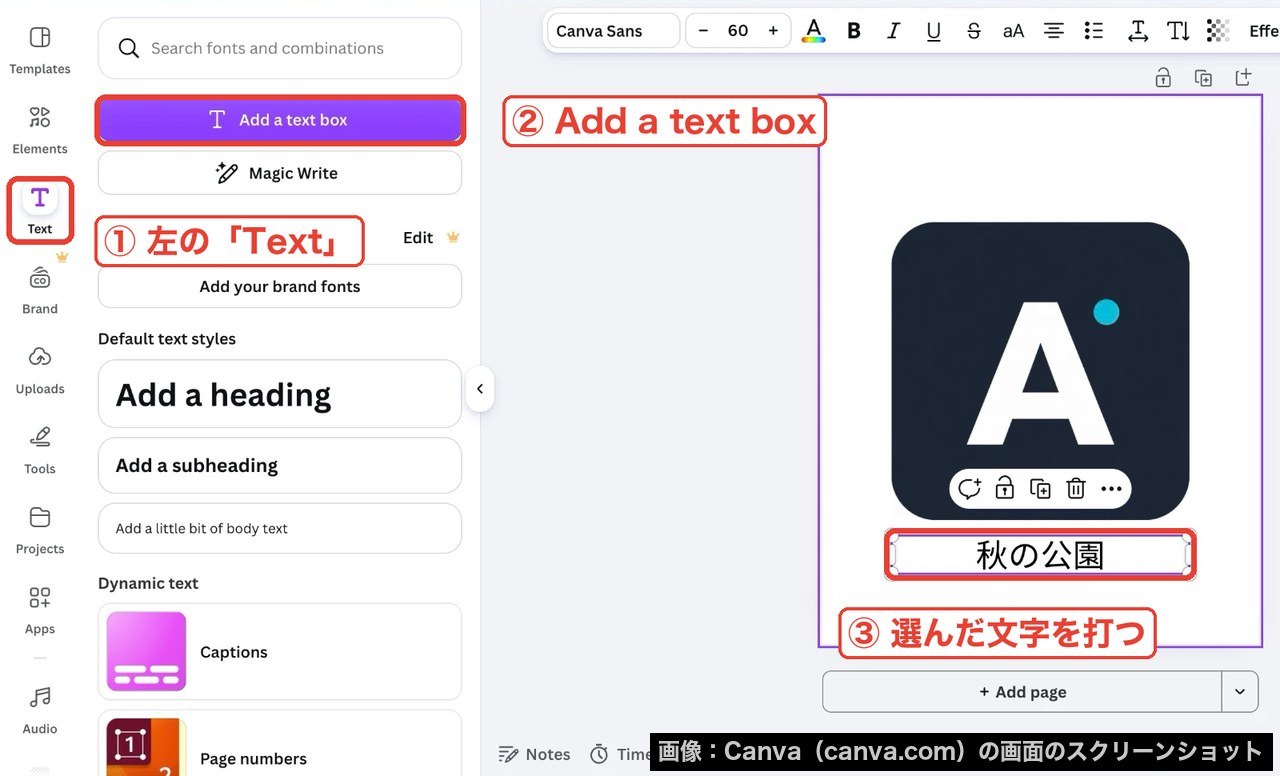Insert a little bit of body text

coord(280,528)
